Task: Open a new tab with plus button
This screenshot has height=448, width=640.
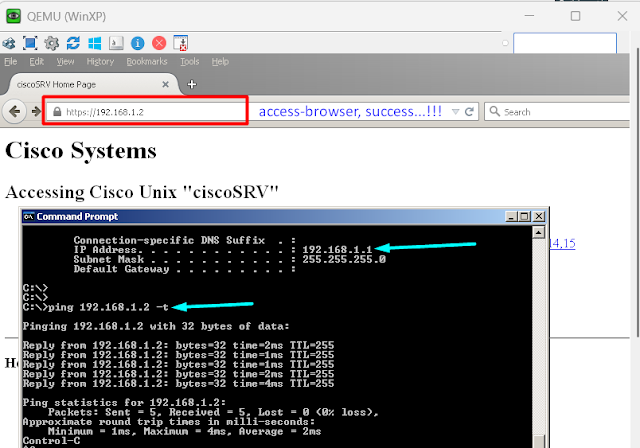Action: point(191,84)
